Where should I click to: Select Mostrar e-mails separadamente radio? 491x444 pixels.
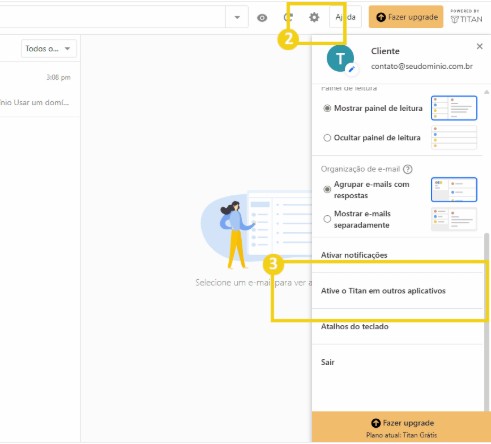coord(327,219)
